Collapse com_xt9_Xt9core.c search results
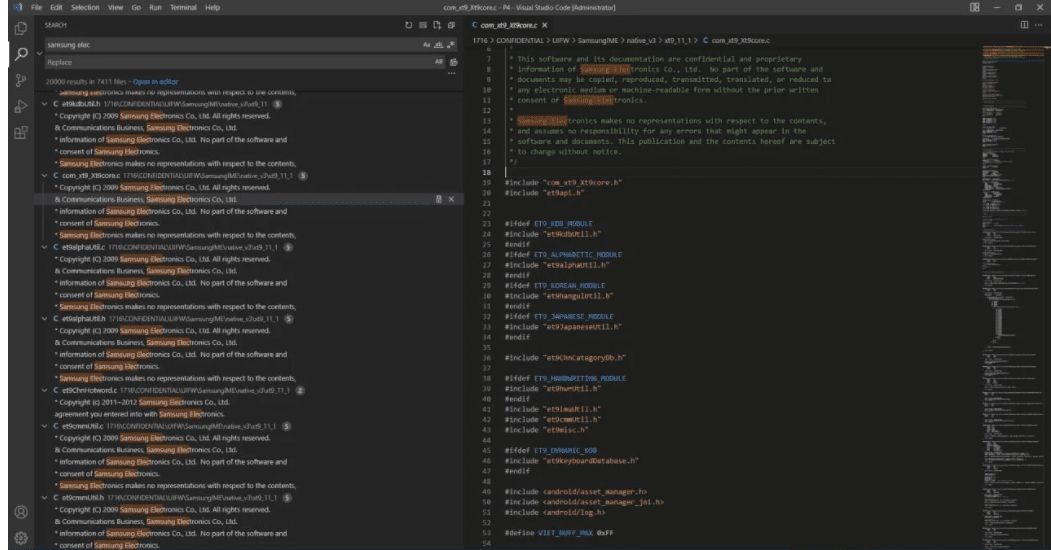 [x=45, y=176]
